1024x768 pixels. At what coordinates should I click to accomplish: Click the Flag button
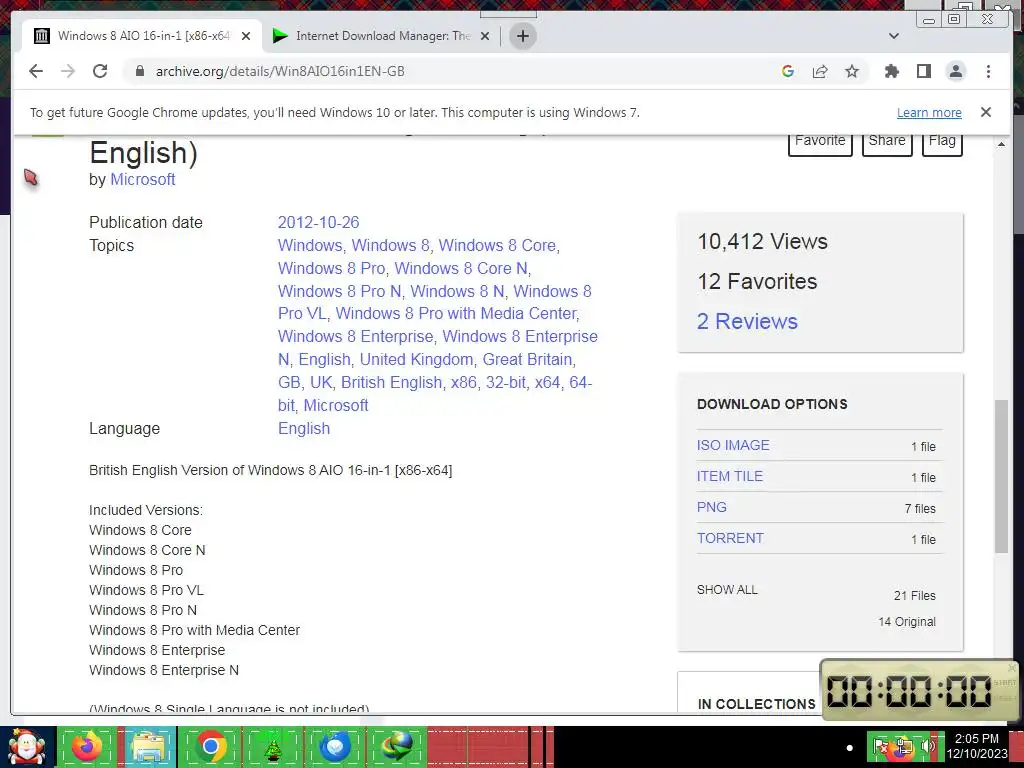(x=942, y=141)
